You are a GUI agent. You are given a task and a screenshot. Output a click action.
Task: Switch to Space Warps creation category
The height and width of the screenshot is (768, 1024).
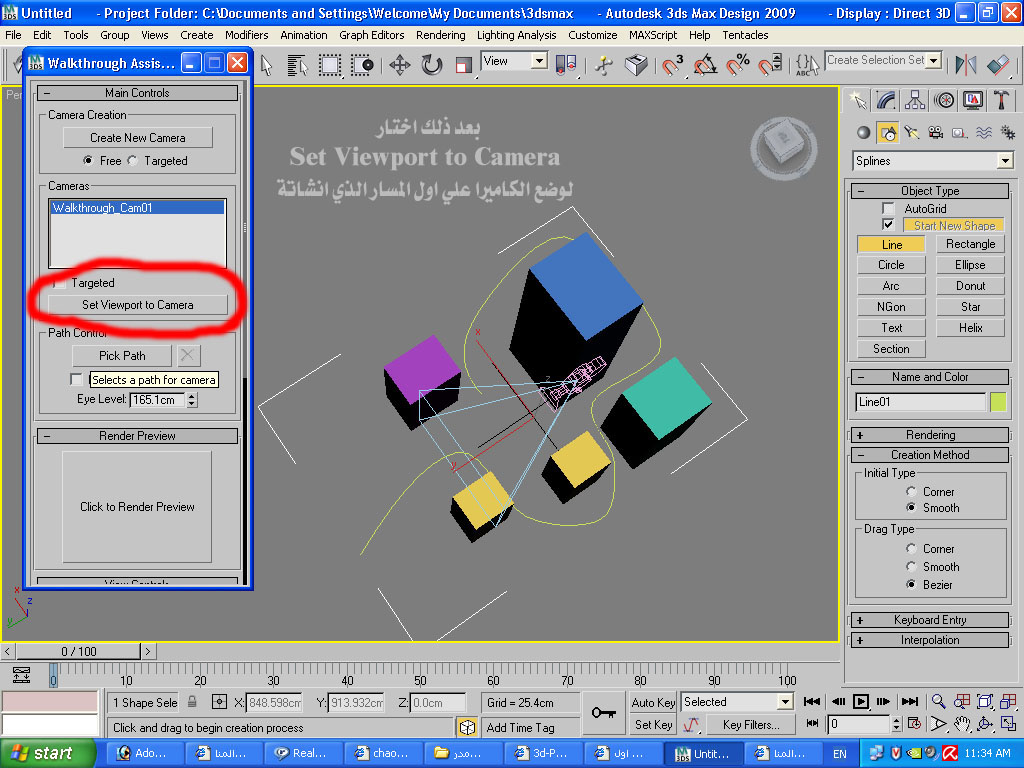click(984, 133)
